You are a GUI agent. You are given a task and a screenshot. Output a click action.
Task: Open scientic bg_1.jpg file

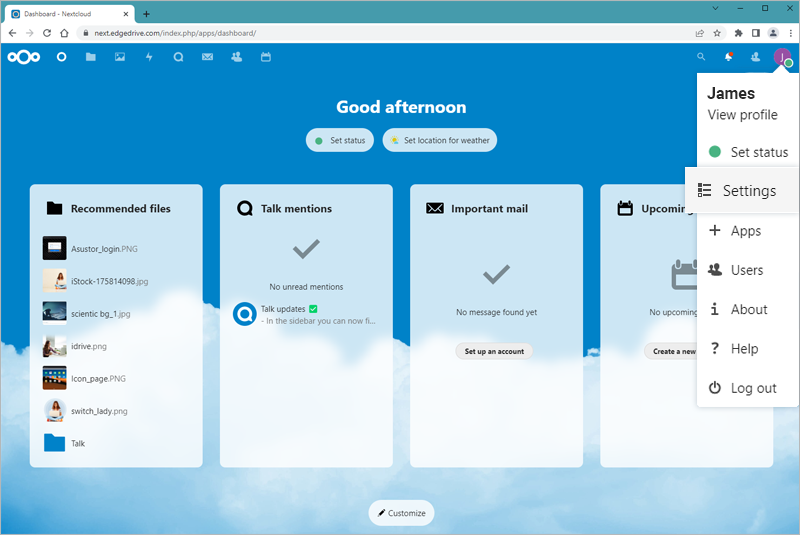[x=116, y=314]
